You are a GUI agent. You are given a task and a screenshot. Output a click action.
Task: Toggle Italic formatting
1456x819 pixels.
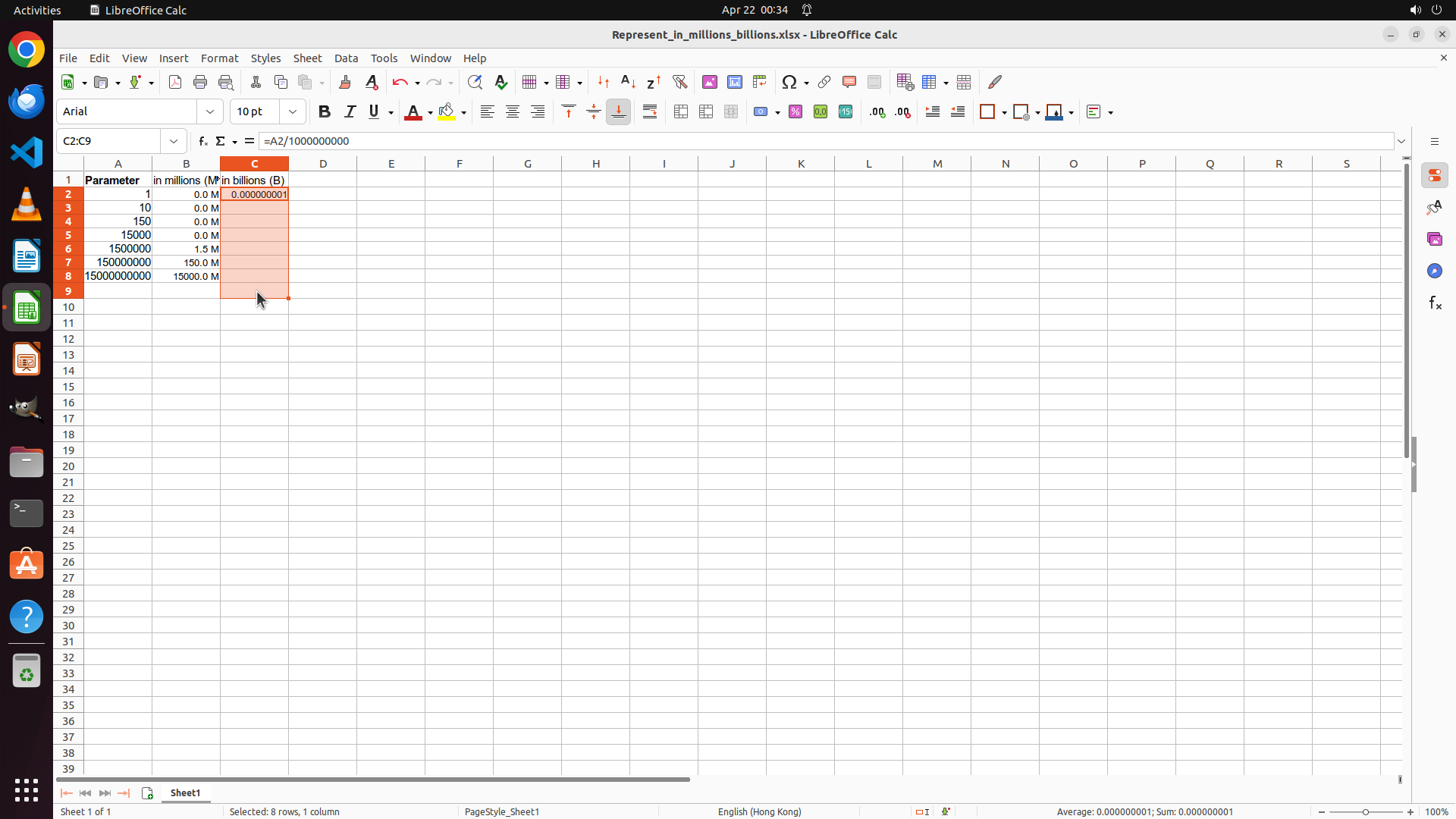coord(350,111)
